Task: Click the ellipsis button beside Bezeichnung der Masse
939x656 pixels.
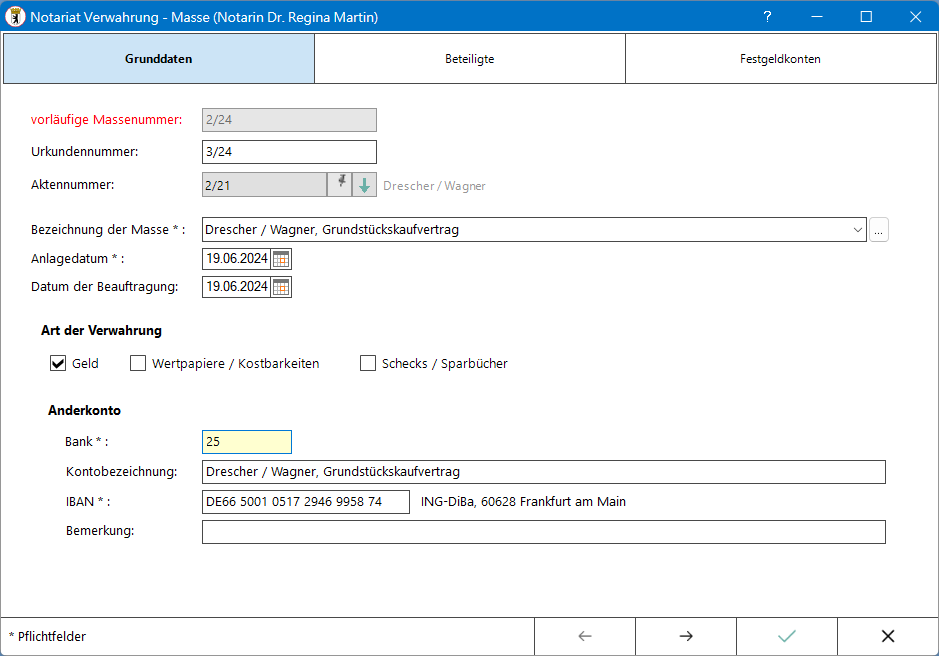Action: pos(879,230)
